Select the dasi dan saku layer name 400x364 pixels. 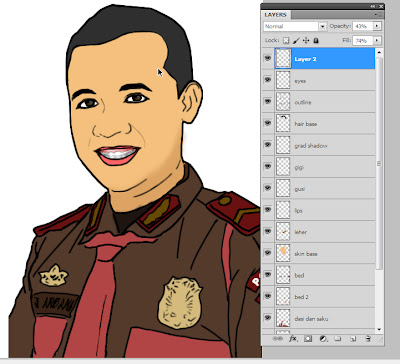point(311,319)
